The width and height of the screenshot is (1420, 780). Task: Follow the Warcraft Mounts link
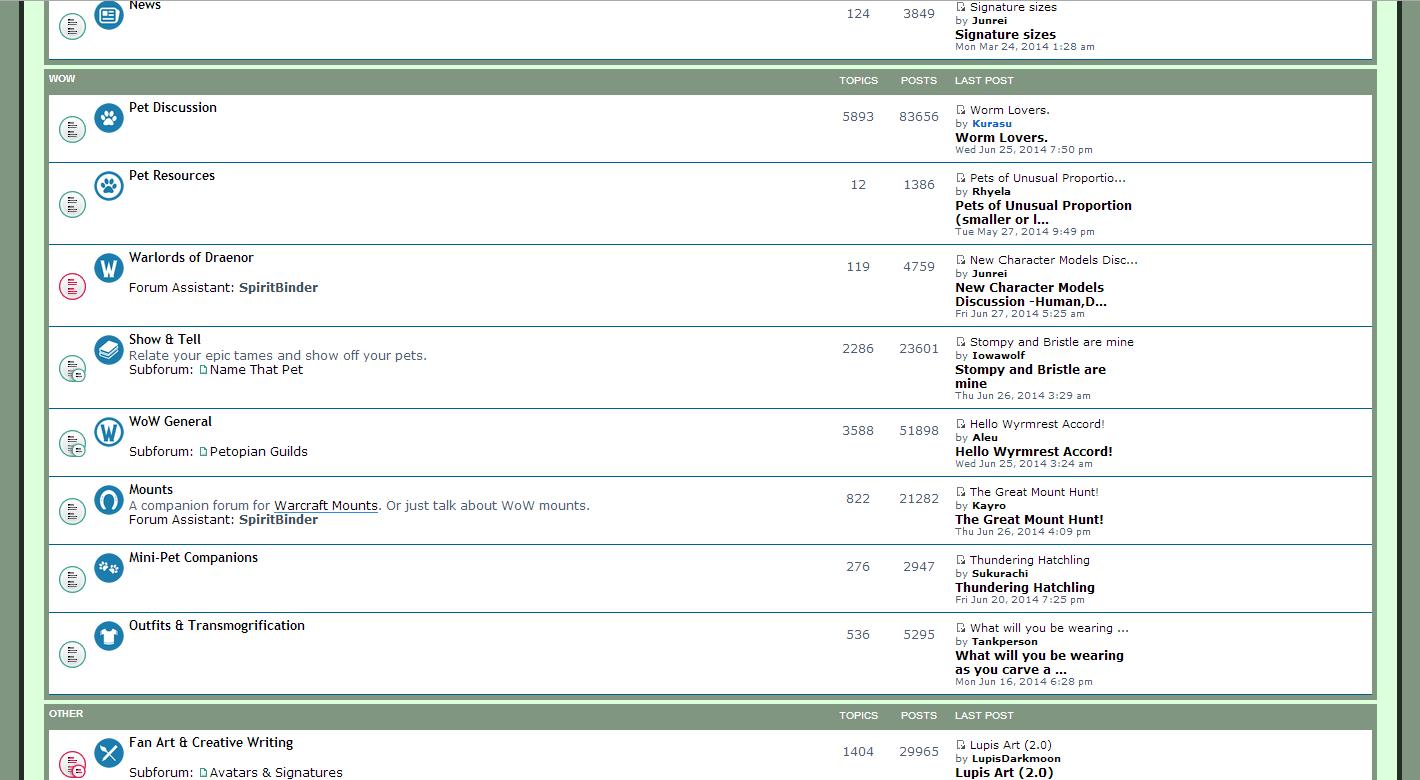[326, 506]
